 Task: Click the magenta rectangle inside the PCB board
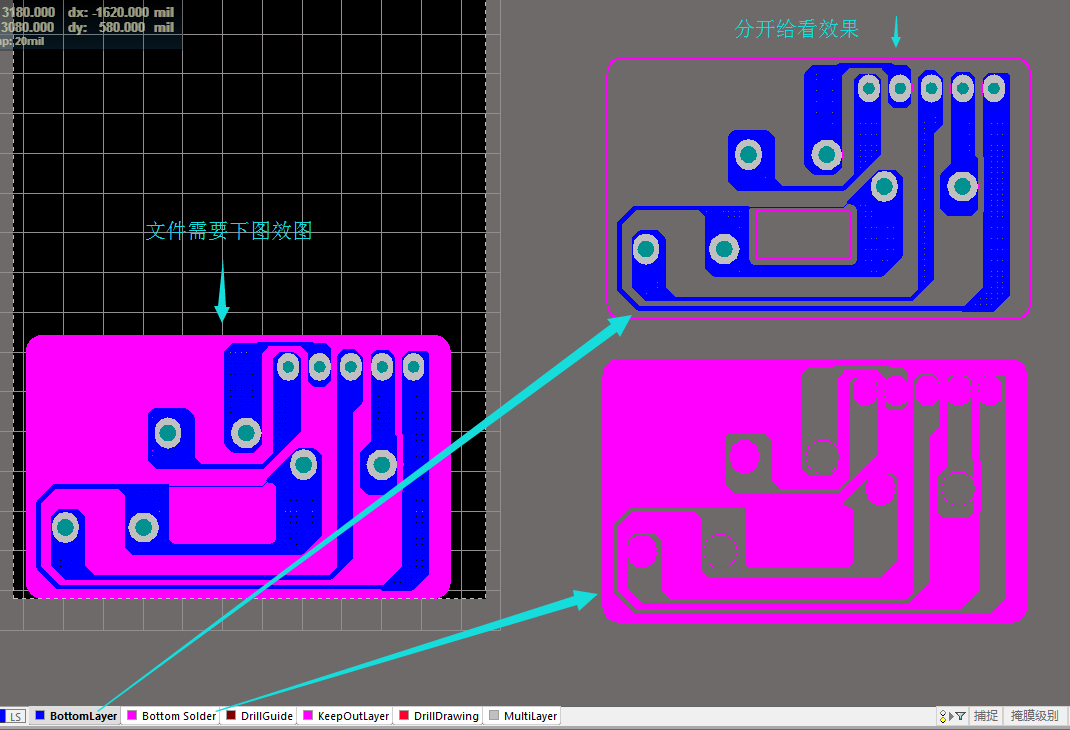coord(222,514)
